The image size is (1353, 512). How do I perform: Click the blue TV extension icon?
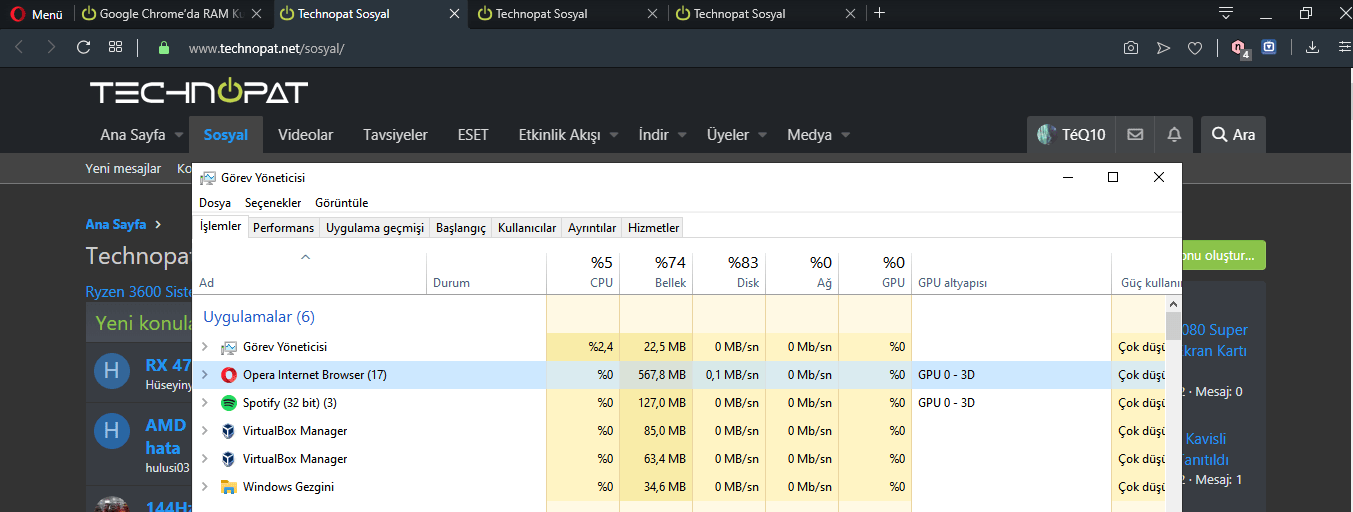1269,47
